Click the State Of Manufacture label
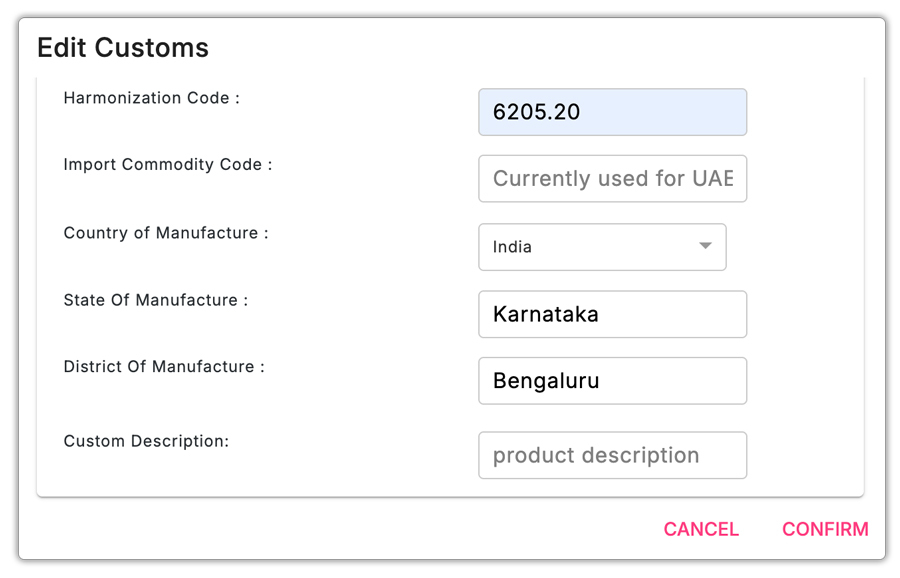This screenshot has width=900, height=578. click(x=155, y=299)
